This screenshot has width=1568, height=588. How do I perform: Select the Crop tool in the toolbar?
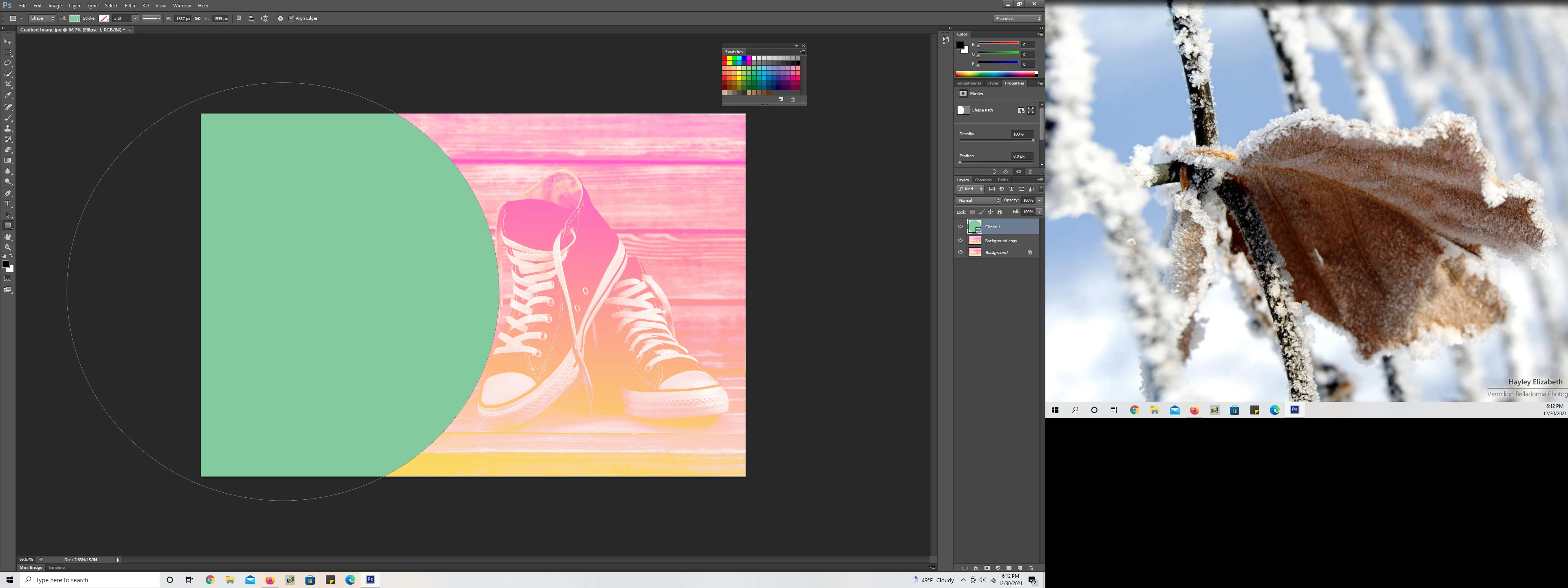(8, 85)
